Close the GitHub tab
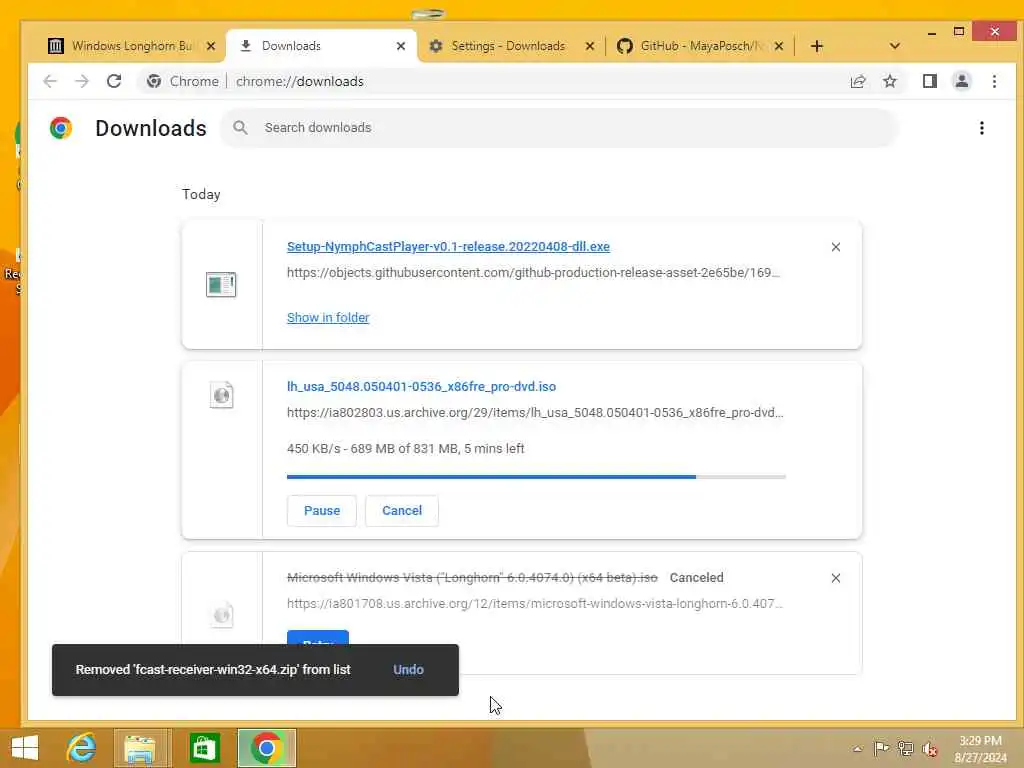 coord(778,46)
